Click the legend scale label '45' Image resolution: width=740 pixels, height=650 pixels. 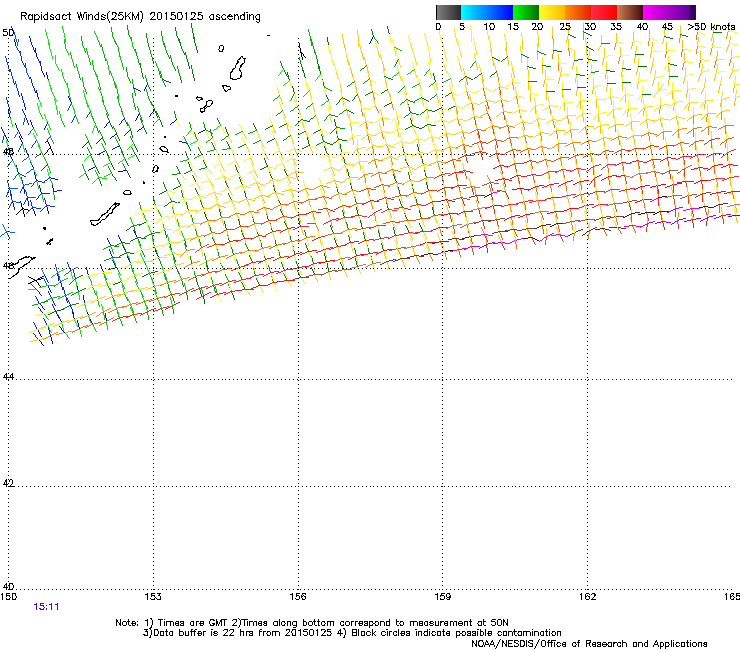667,27
